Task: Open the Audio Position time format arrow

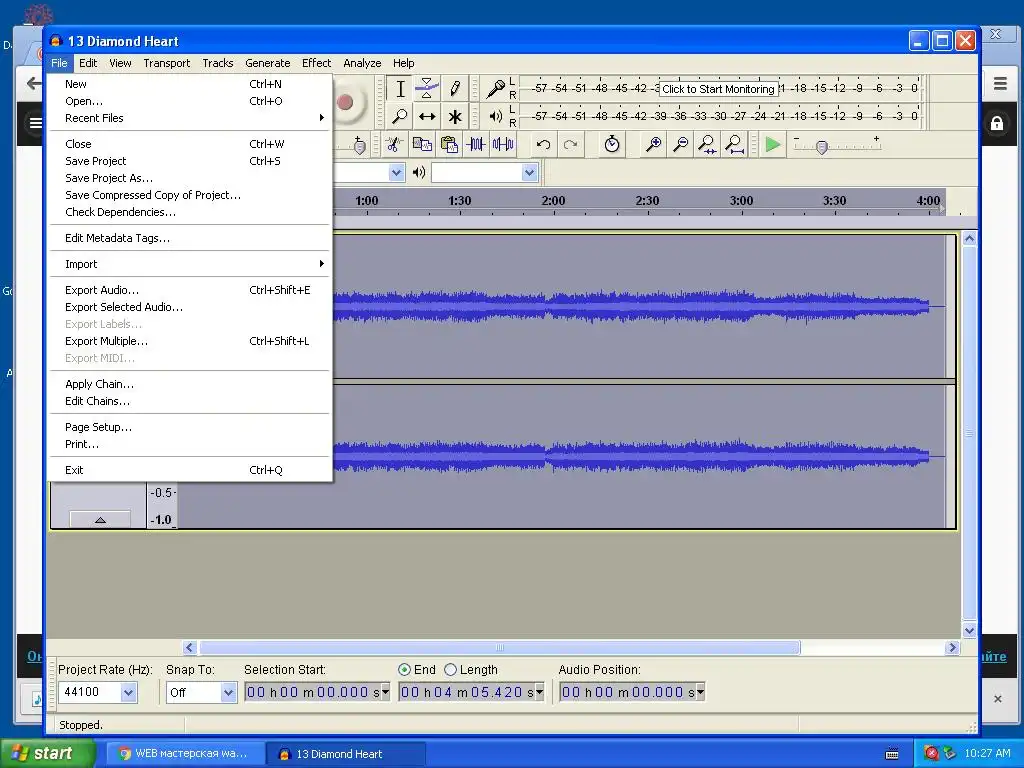Action: click(701, 692)
